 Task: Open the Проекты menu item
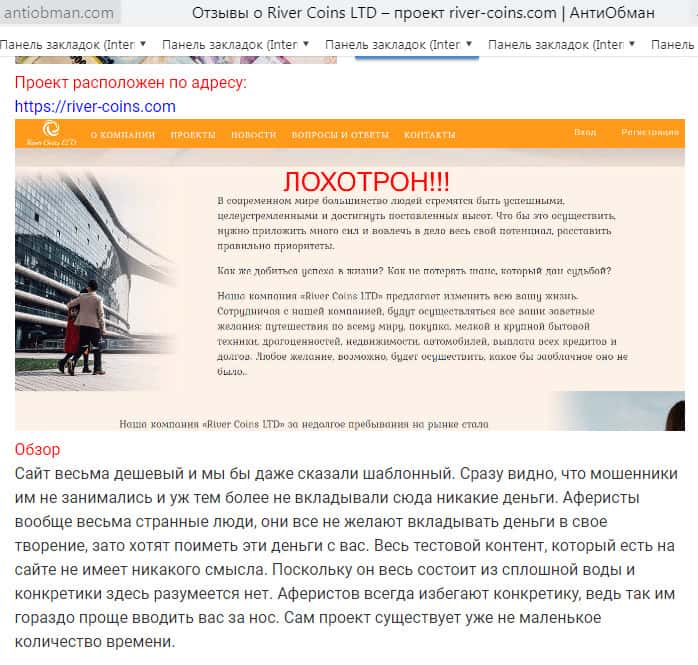(x=193, y=134)
